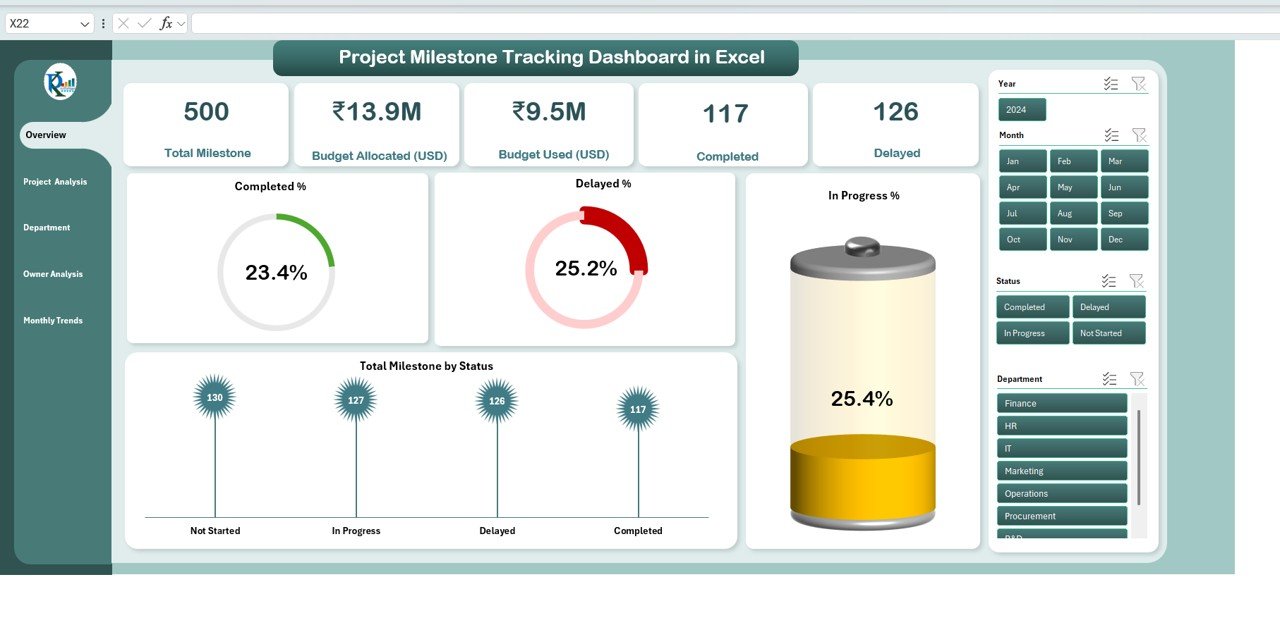Click inside the formula bar input
The width and height of the screenshot is (1280, 644).
click(x=700, y=23)
